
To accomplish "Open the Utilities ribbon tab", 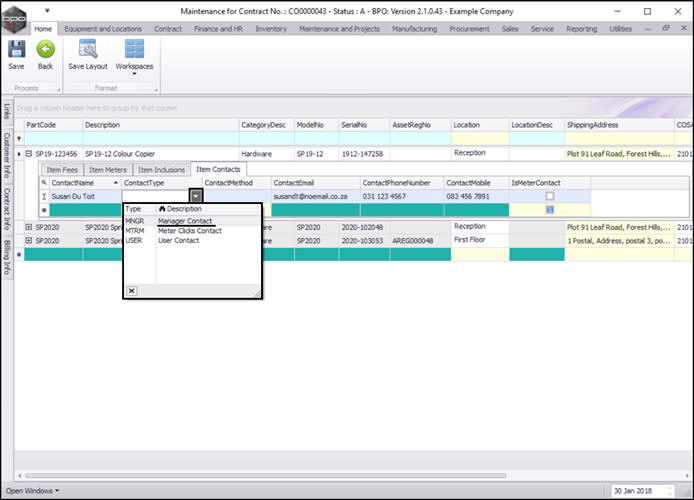I will click(620, 29).
